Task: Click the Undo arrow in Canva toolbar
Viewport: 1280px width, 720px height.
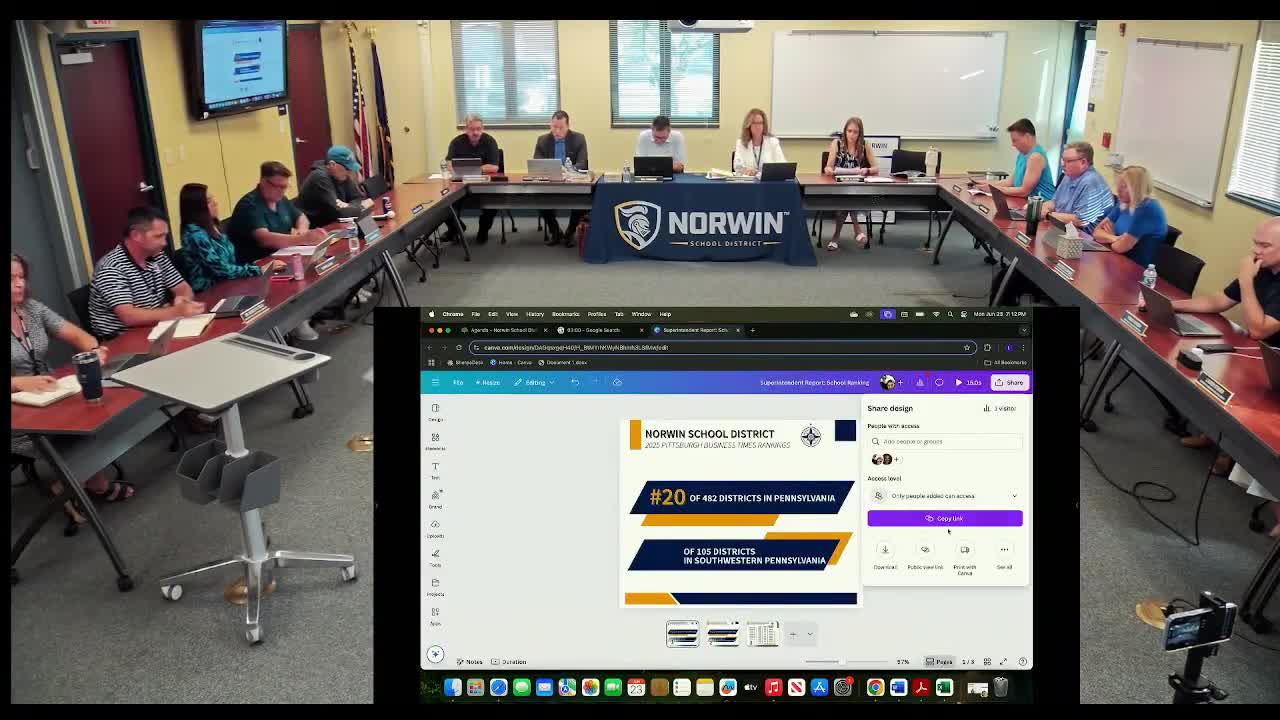Action: (x=575, y=382)
